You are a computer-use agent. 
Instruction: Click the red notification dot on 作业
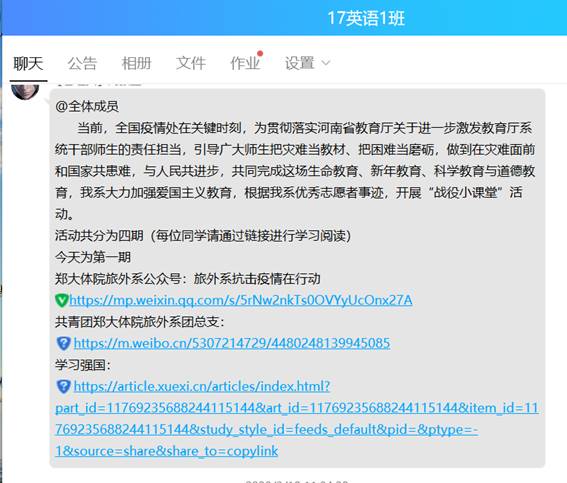(260, 54)
